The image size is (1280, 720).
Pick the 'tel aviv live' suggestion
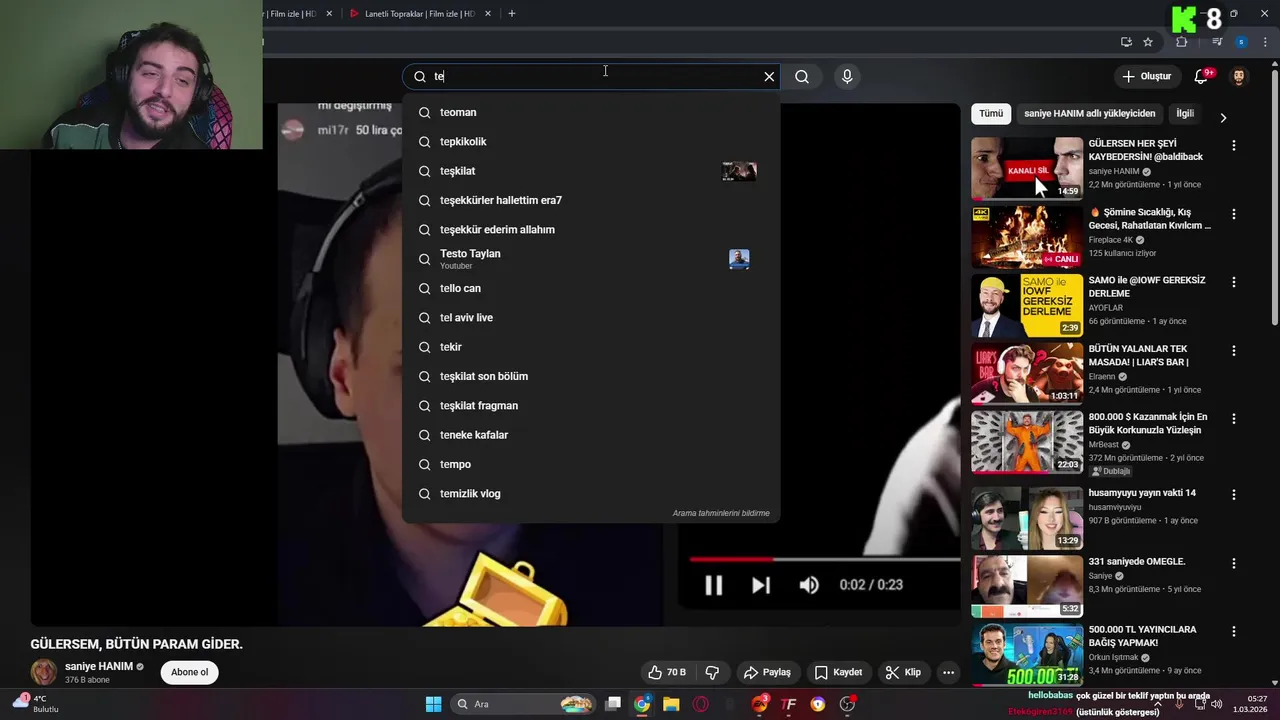[x=590, y=317]
